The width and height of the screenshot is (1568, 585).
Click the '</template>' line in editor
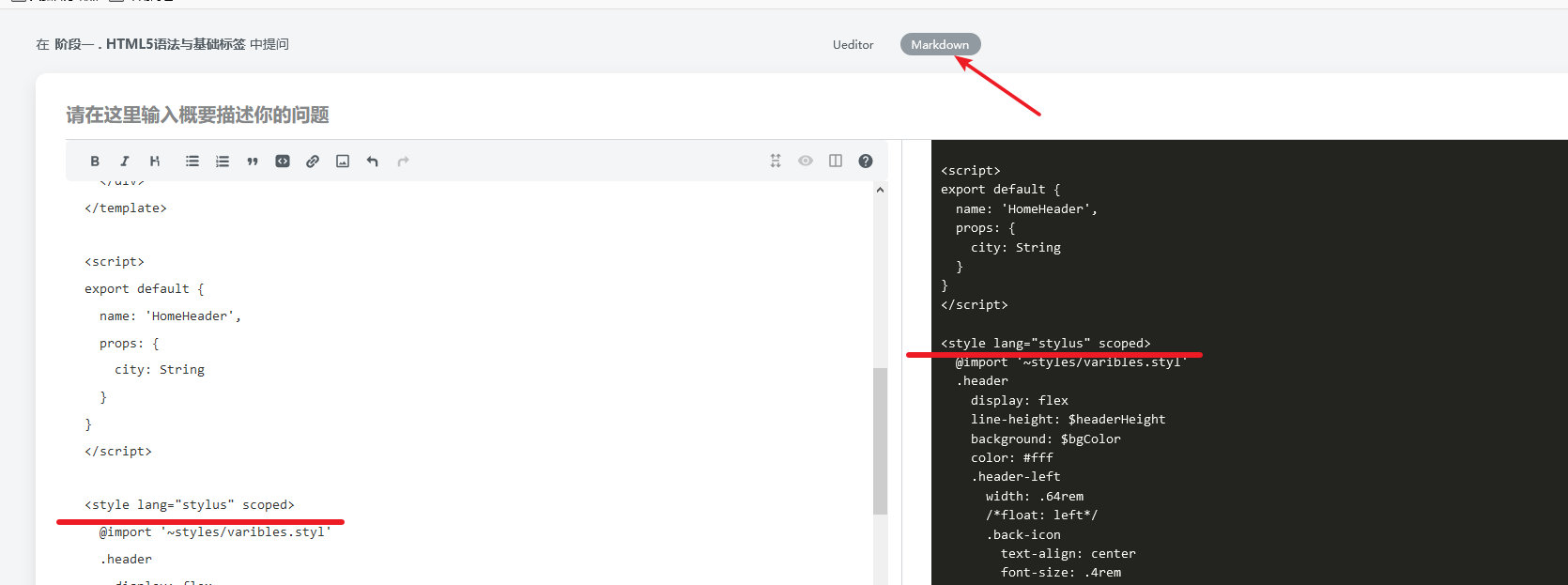(126, 208)
